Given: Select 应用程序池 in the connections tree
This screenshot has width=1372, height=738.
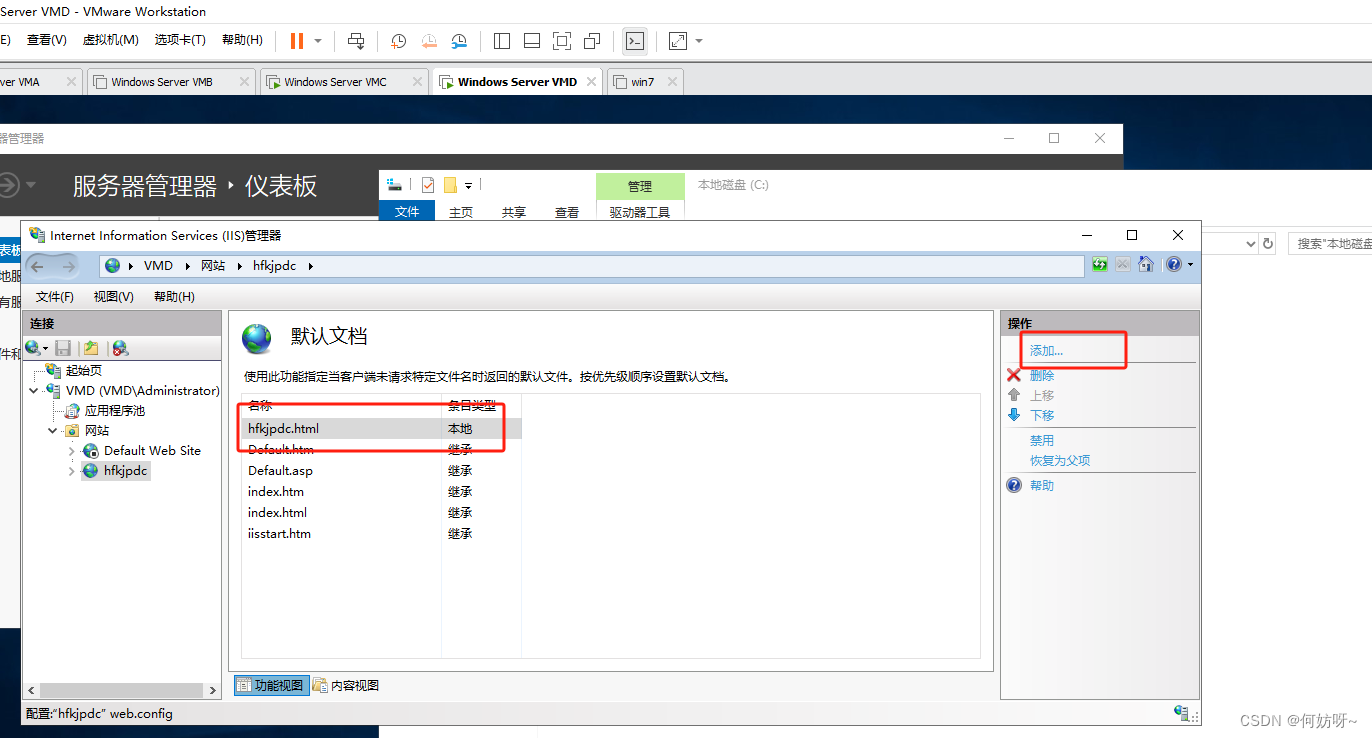Looking at the screenshot, I should tap(115, 411).
